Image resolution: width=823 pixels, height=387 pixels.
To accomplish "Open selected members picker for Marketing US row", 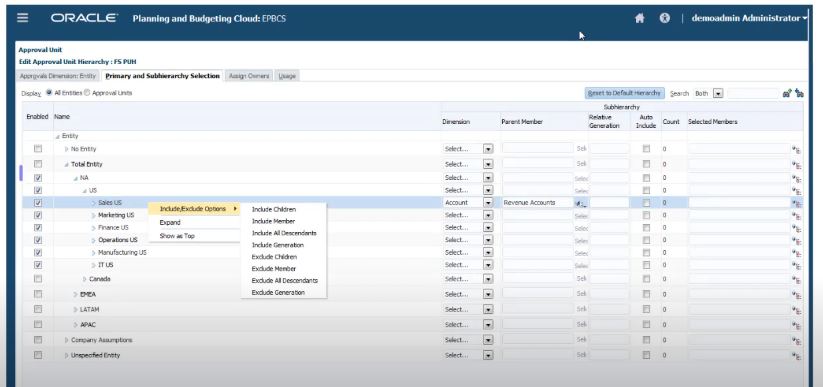I will pyautogui.click(x=797, y=216).
